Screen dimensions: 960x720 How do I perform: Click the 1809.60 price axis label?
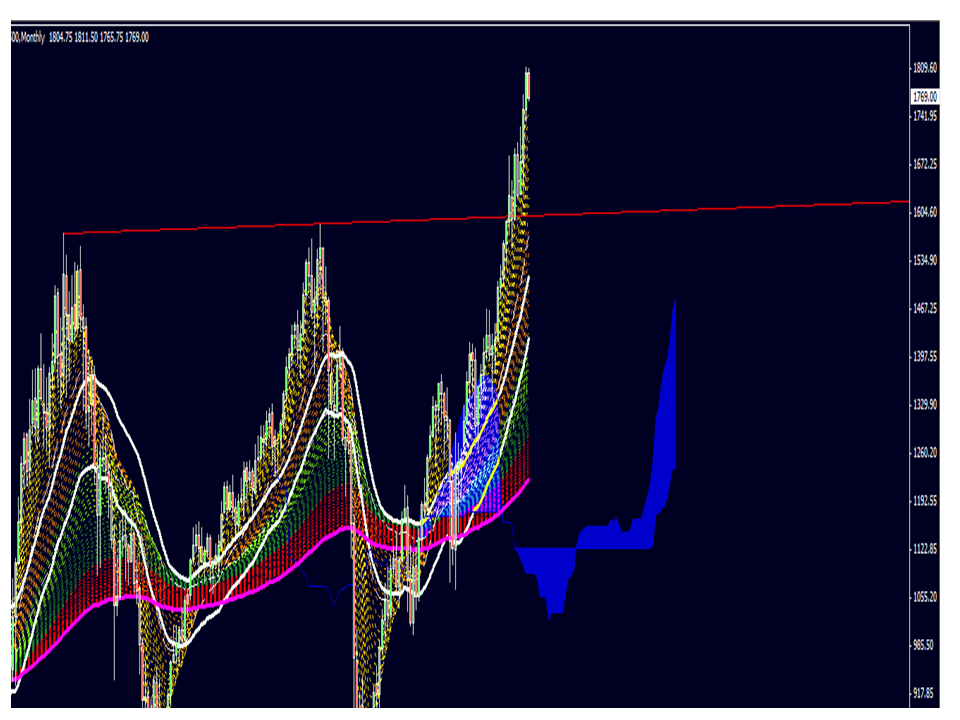point(925,68)
